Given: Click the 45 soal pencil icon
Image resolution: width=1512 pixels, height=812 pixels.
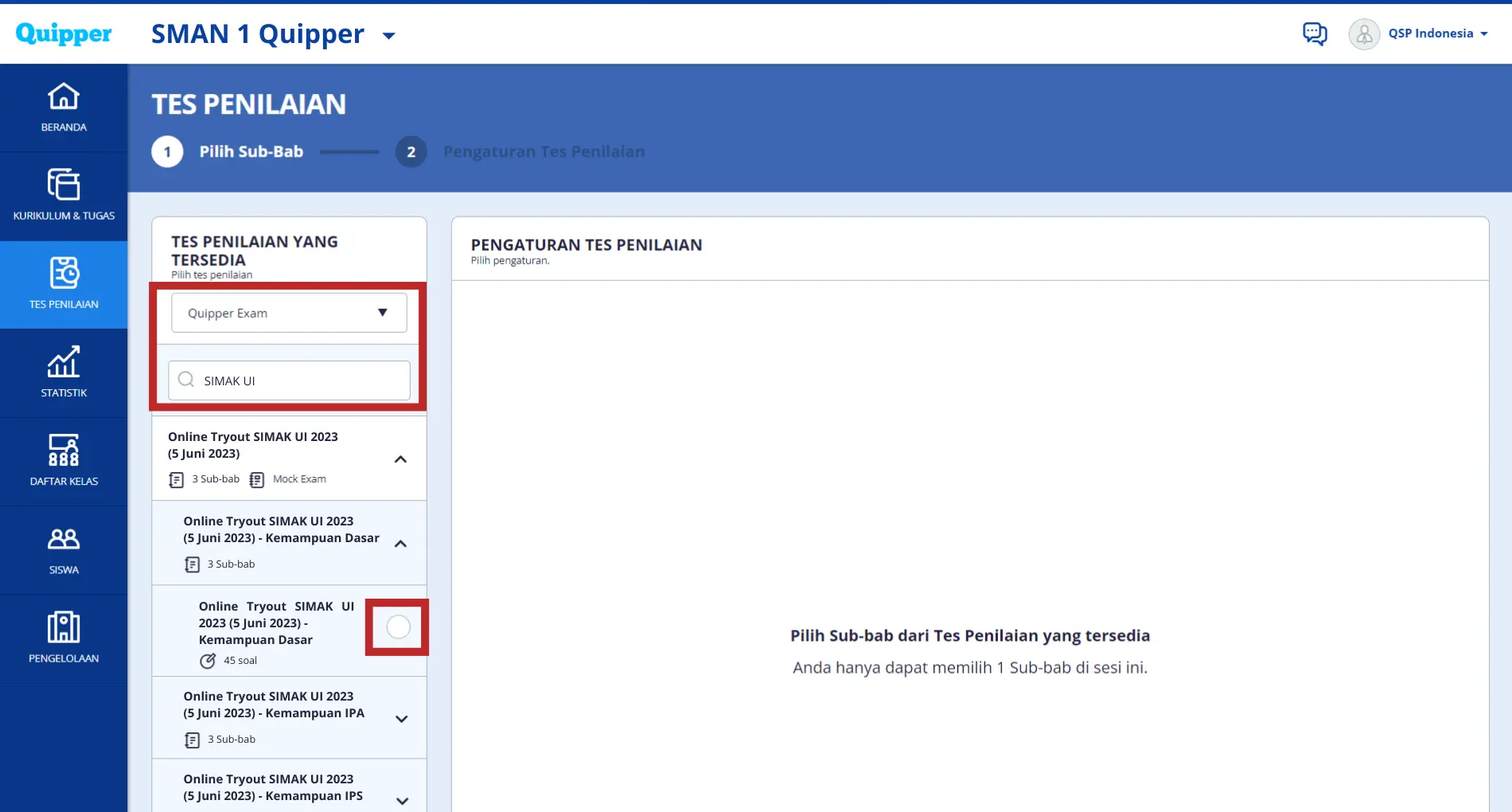Looking at the screenshot, I should (x=208, y=661).
